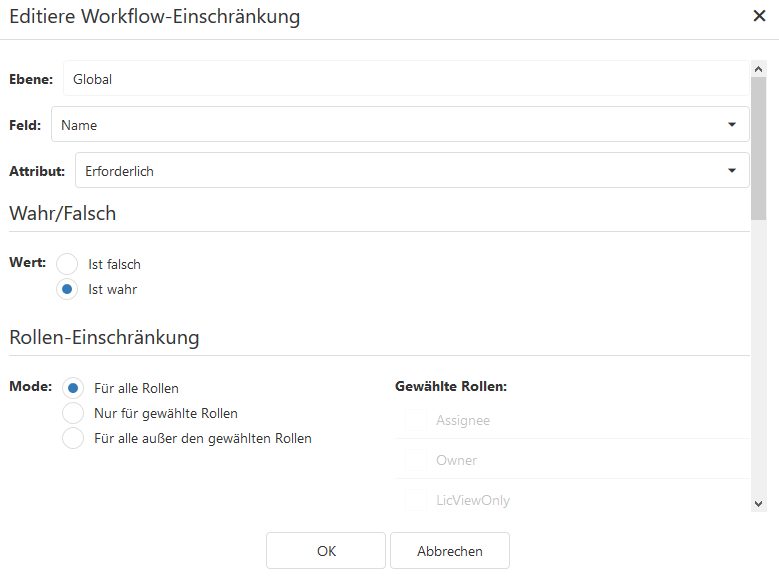Open the Feld dropdown arrow
The width and height of the screenshot is (779, 579).
[x=732, y=125]
